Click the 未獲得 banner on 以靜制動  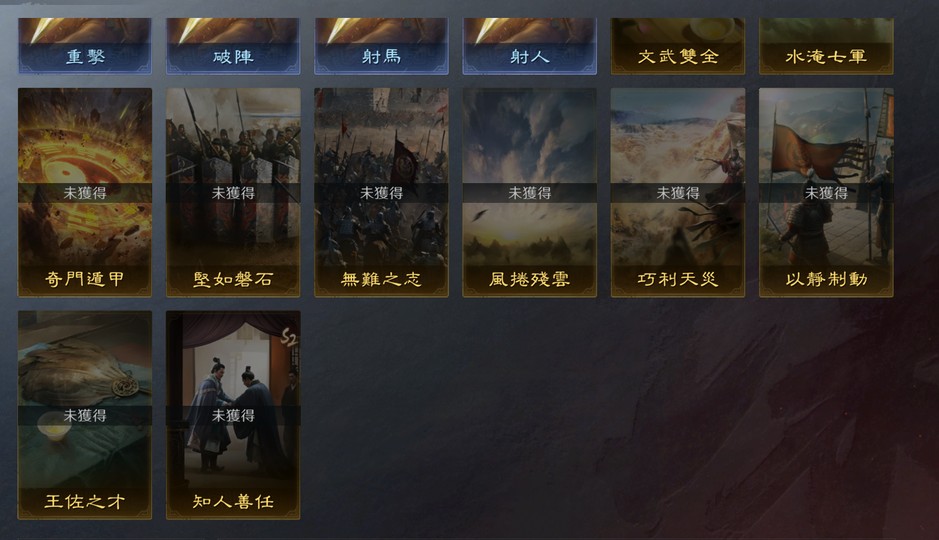coord(826,193)
